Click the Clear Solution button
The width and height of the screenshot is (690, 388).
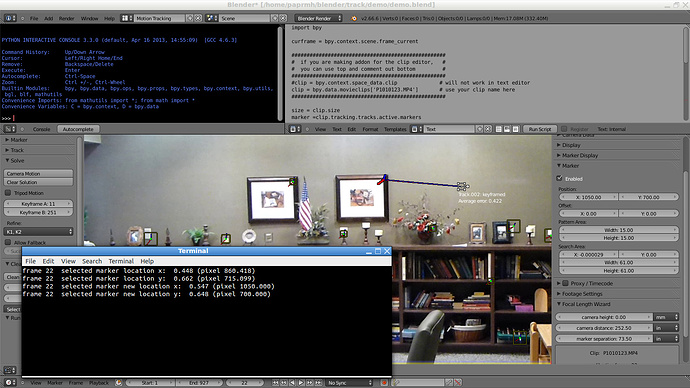click(39, 182)
